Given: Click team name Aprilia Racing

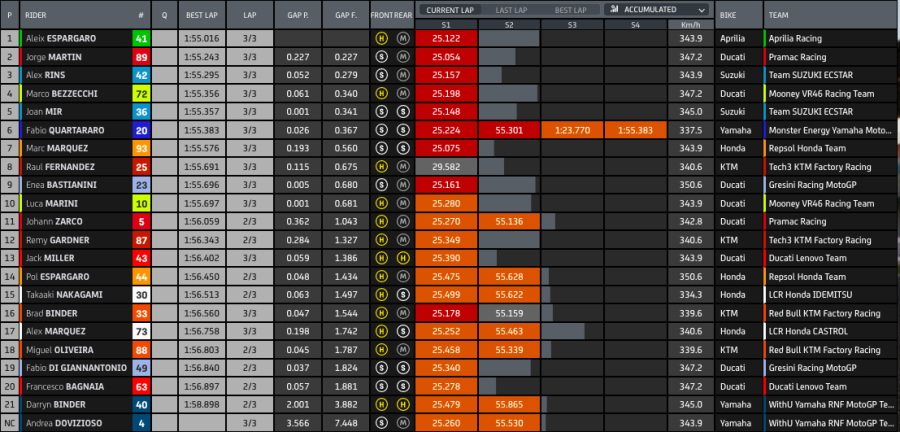Looking at the screenshot, I should pyautogui.click(x=795, y=38).
